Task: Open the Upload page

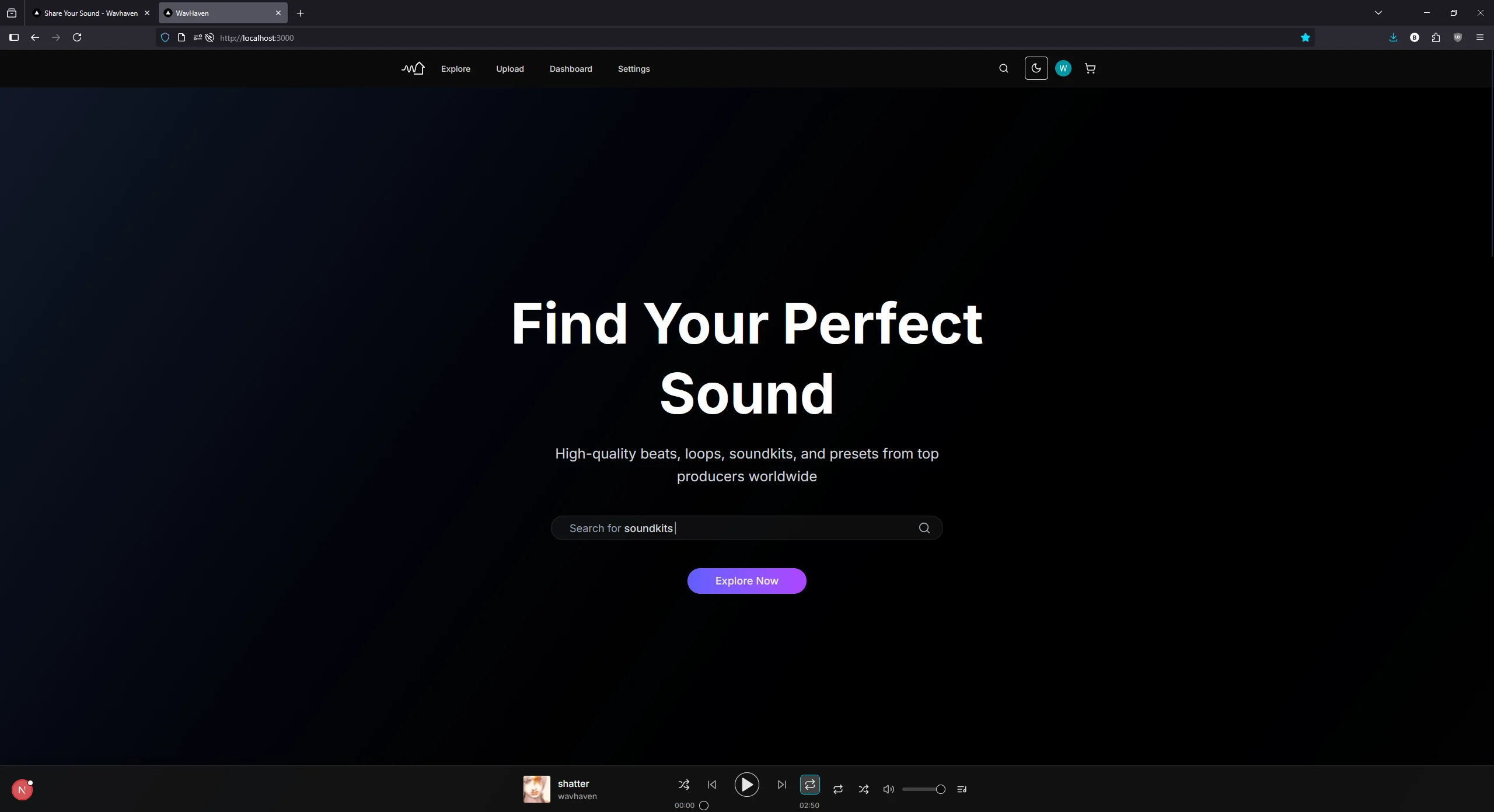Action: point(509,69)
